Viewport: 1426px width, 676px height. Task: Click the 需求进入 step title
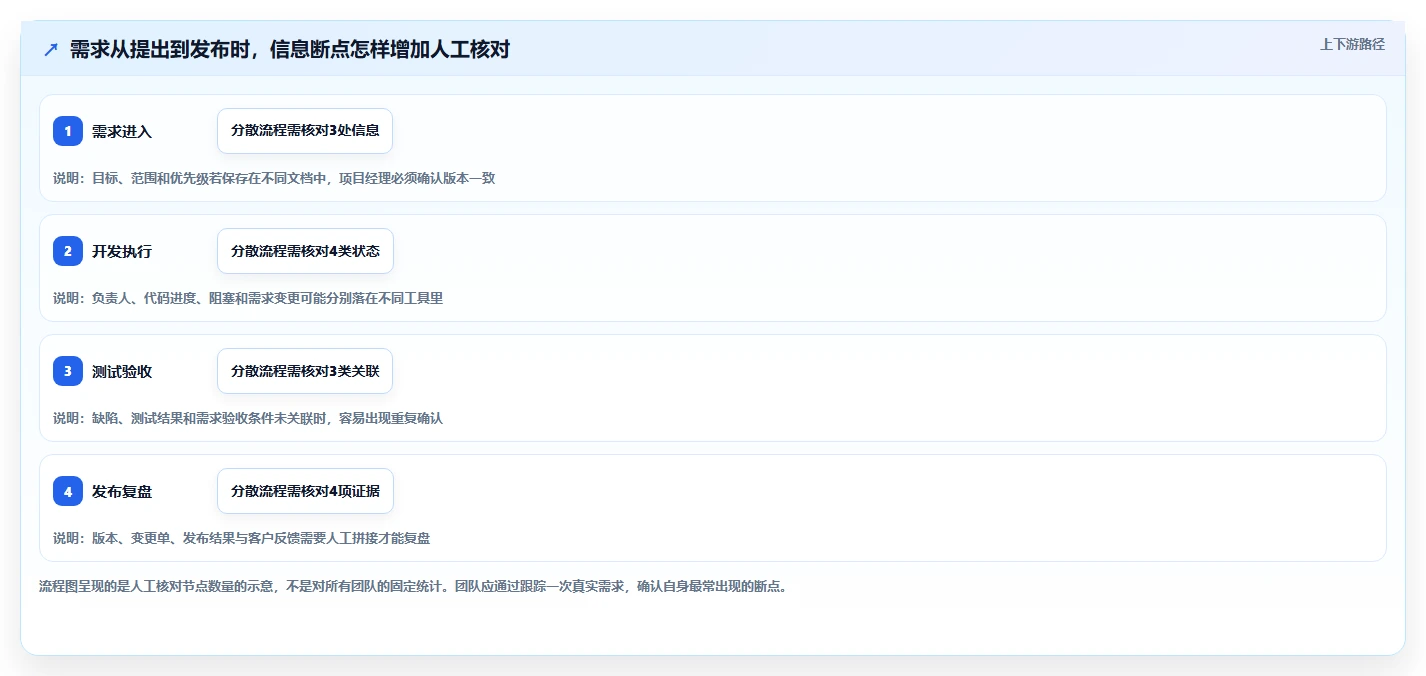point(122,131)
